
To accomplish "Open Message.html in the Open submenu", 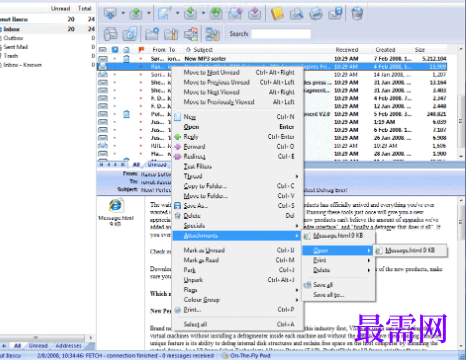I will coord(410,250).
